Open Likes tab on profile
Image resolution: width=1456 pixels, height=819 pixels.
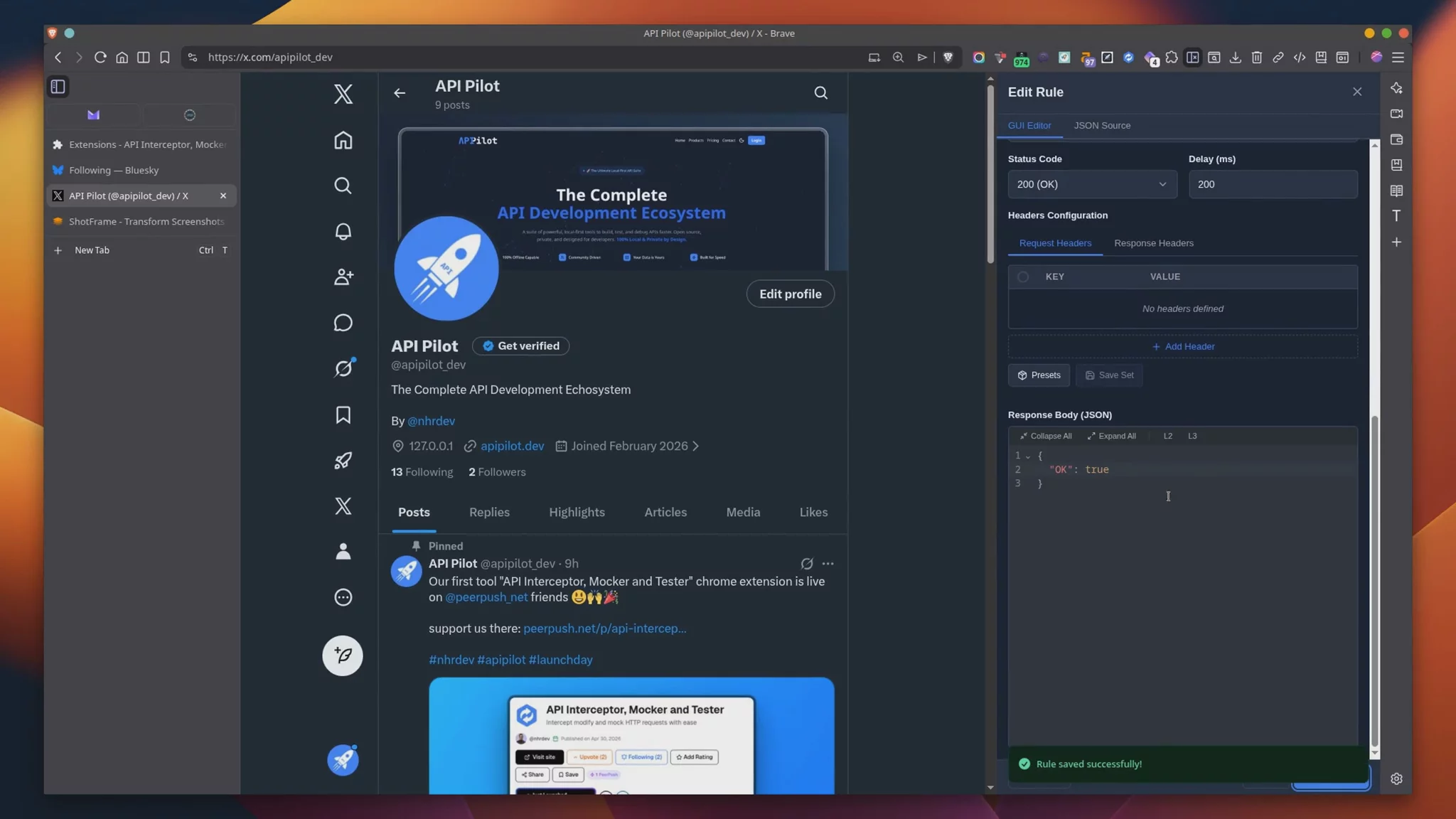pyautogui.click(x=813, y=512)
